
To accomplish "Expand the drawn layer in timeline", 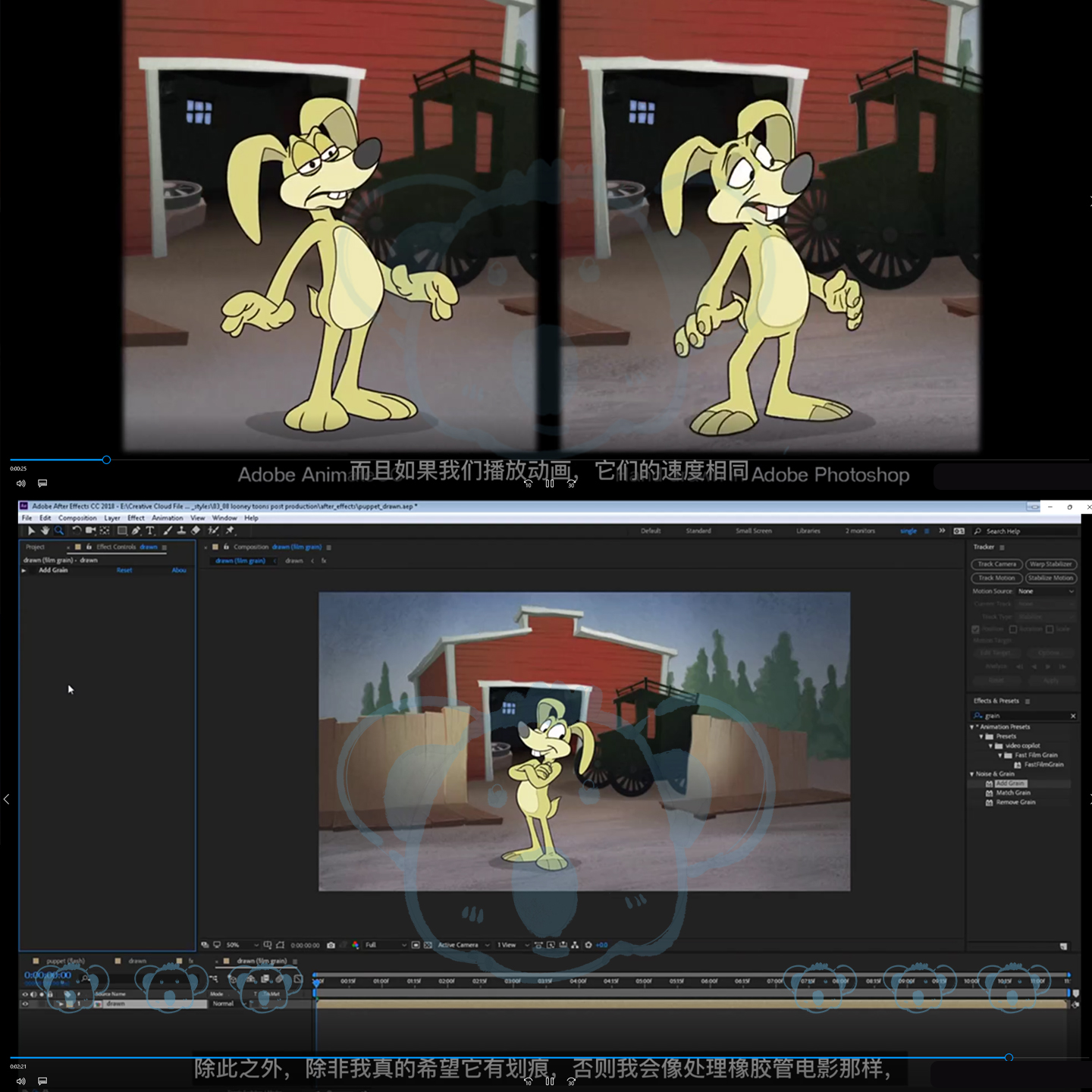I will [61, 1004].
